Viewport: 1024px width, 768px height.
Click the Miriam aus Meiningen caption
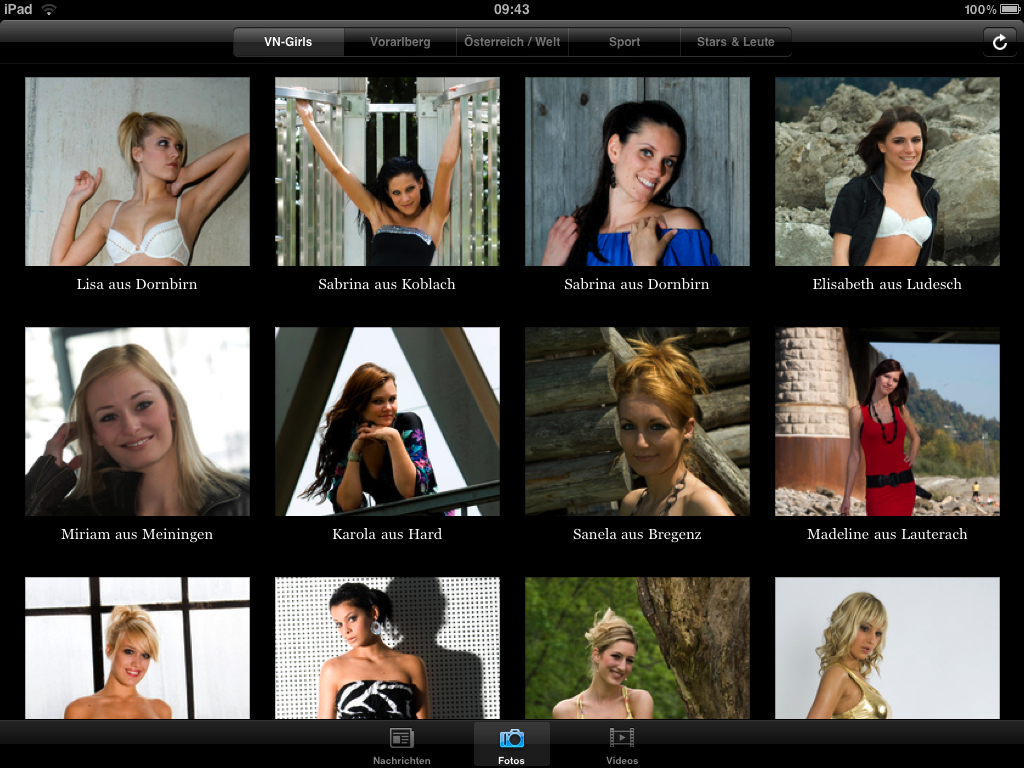click(x=137, y=534)
